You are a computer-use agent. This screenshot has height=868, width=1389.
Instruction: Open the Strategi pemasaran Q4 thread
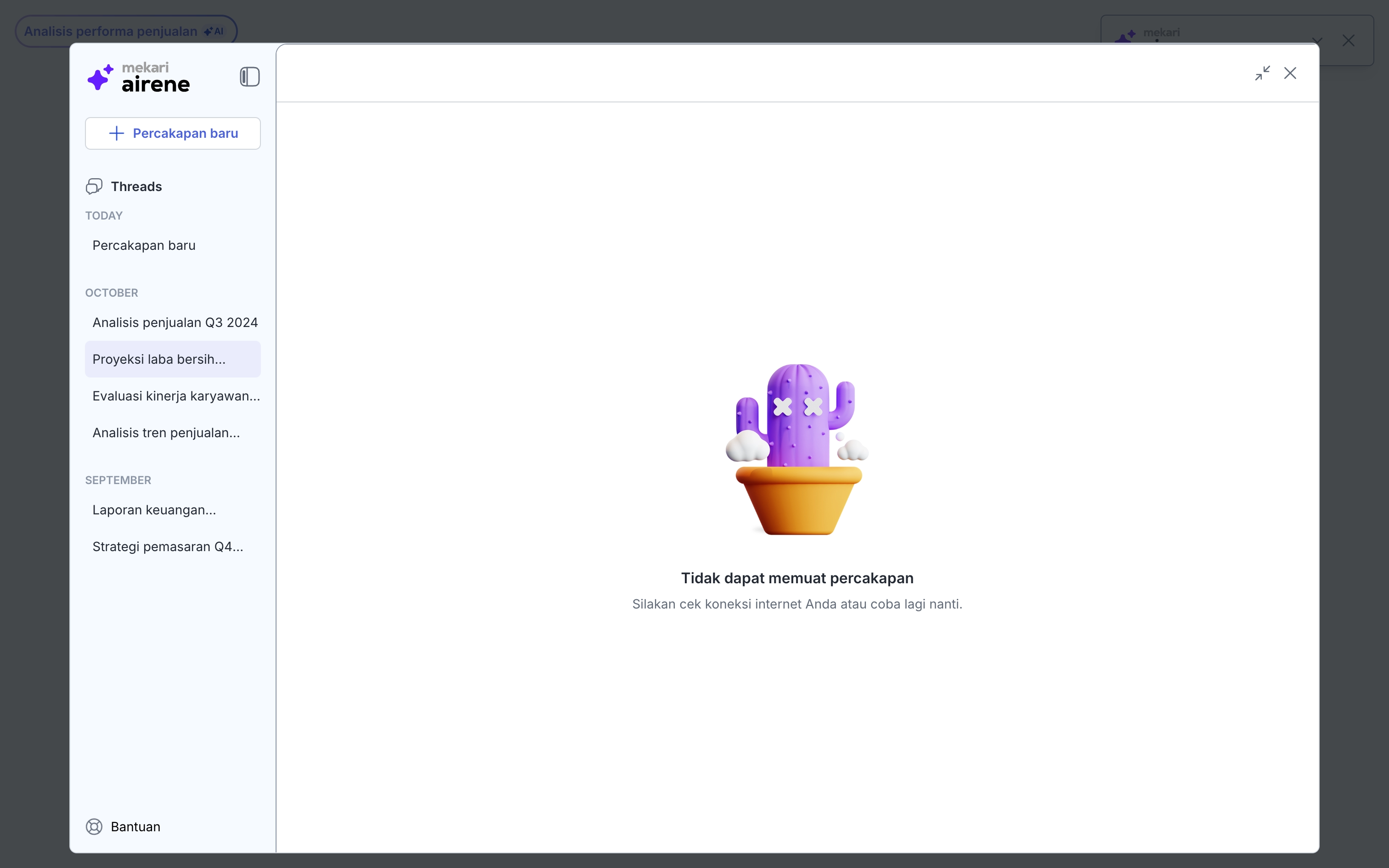point(173,547)
